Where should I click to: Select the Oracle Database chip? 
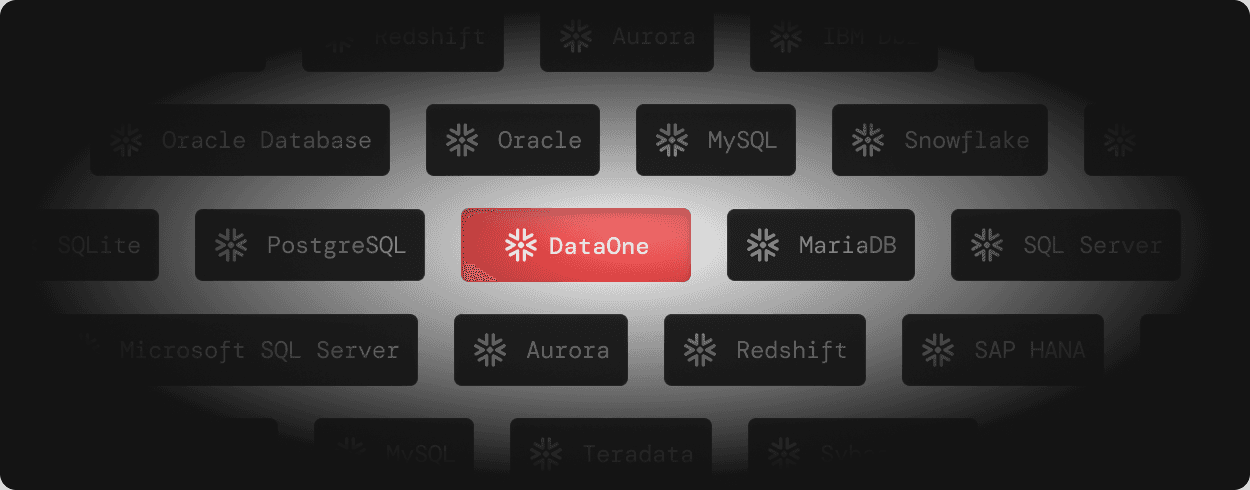pyautogui.click(x=240, y=140)
